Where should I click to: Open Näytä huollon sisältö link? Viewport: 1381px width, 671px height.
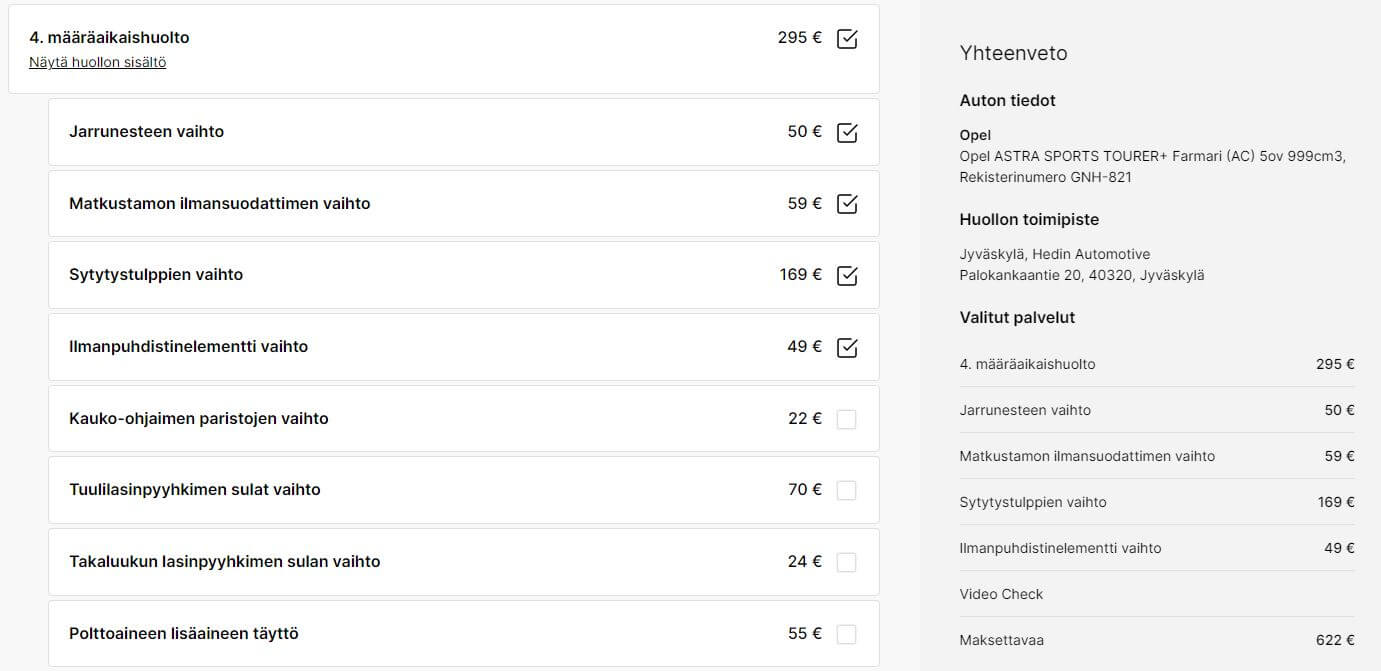click(97, 62)
